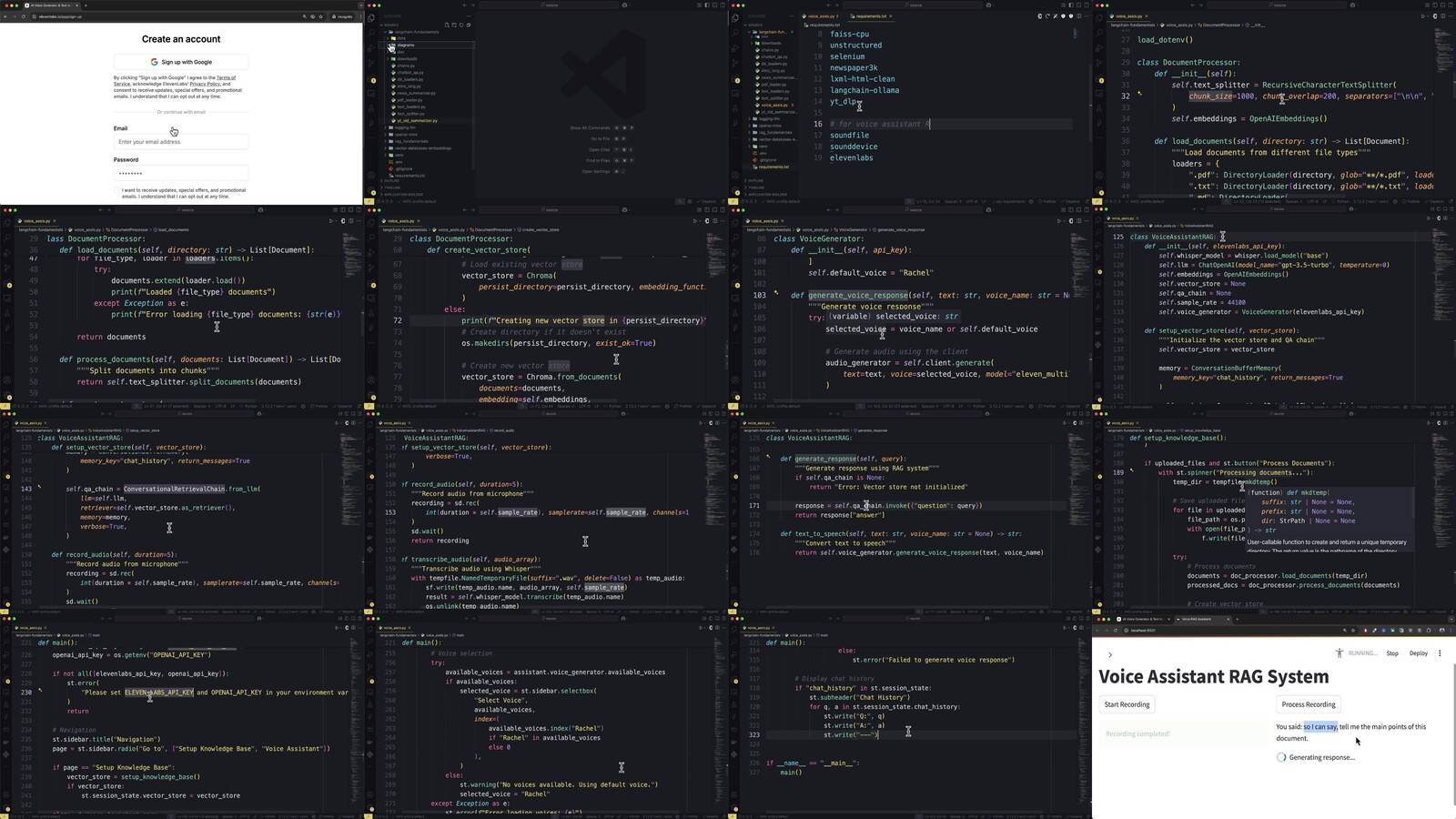This screenshot has height=819, width=1456.
Task: Select the requirements.txt editor tab
Action: [871, 16]
